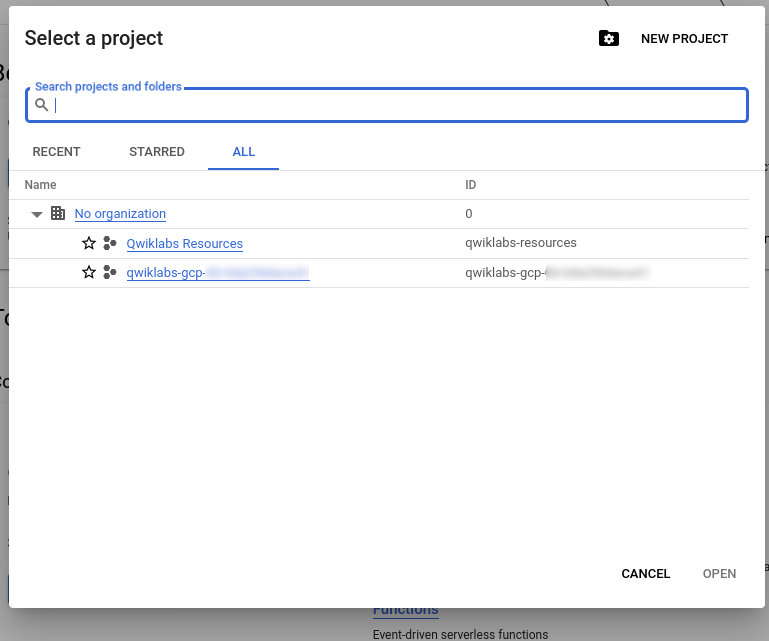Click the CANCEL button
Screen dimensions: 769x641
coord(645,574)
